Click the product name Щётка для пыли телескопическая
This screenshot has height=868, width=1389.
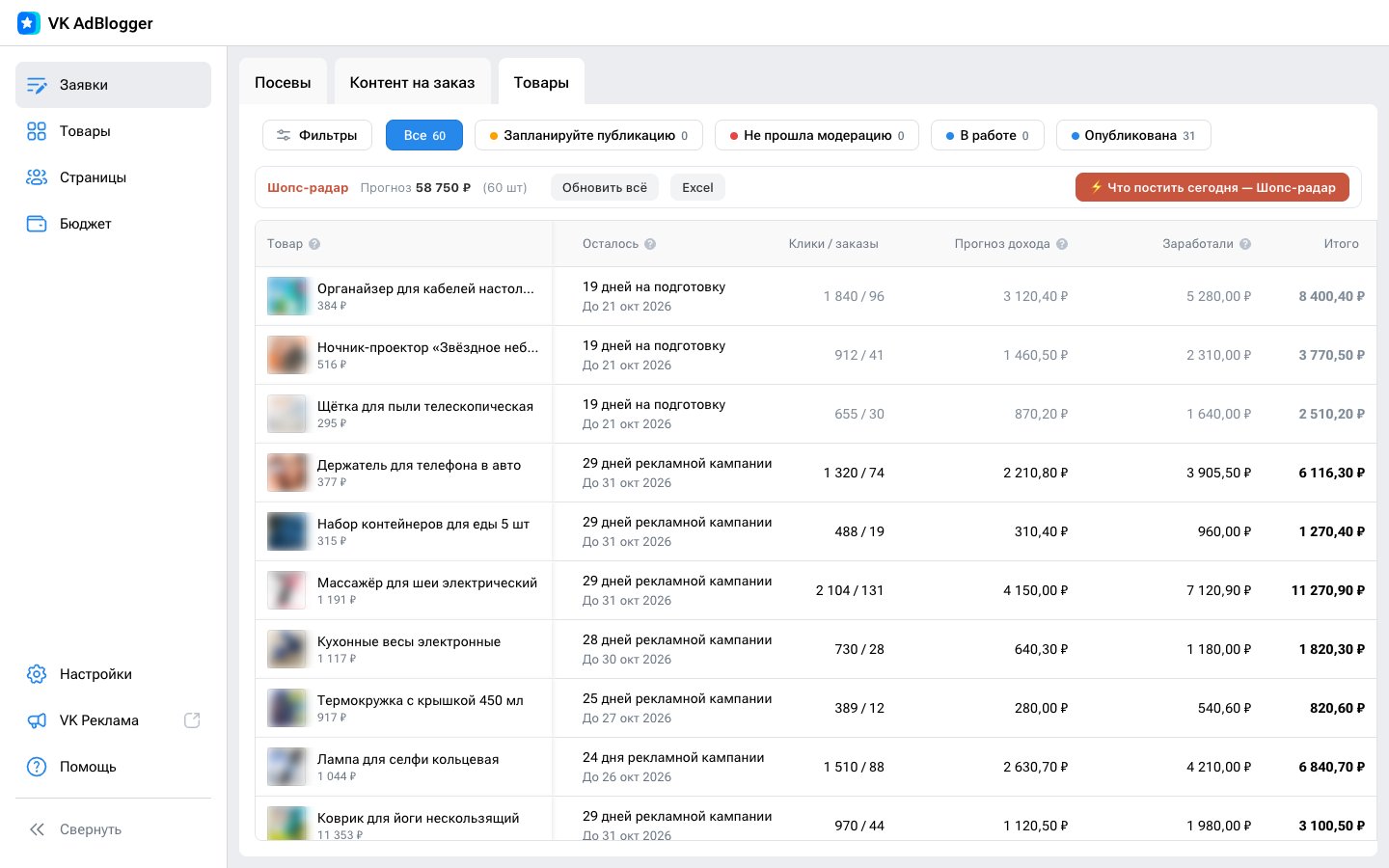click(425, 406)
